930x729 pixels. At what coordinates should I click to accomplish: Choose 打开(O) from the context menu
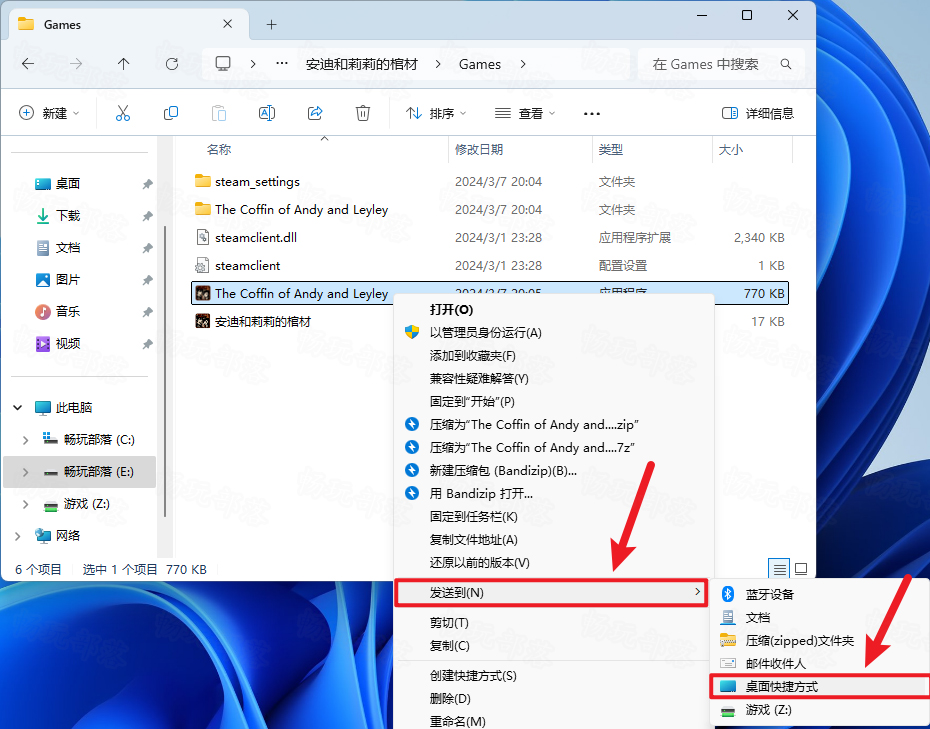tap(554, 310)
